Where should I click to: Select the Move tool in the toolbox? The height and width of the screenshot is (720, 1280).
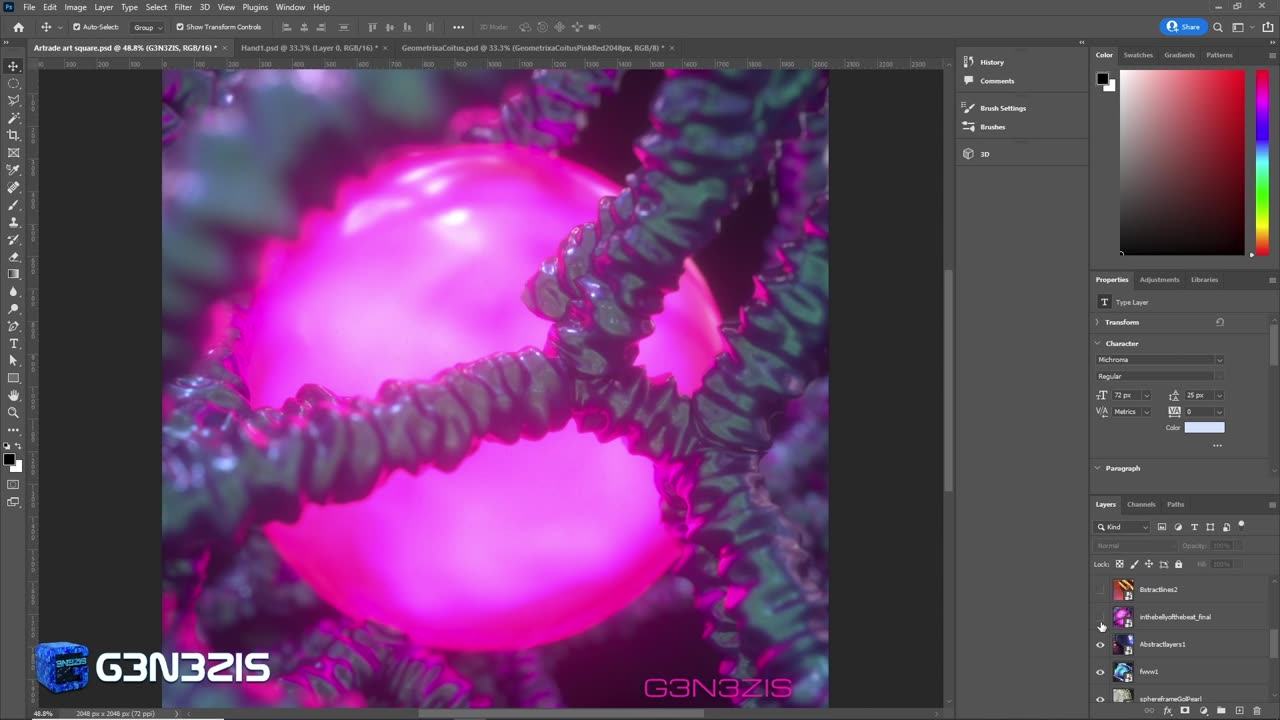point(13,66)
